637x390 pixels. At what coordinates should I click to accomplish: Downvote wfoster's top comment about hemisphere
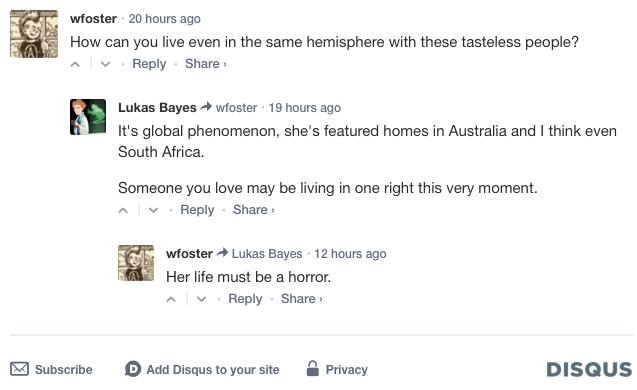[x=106, y=64]
